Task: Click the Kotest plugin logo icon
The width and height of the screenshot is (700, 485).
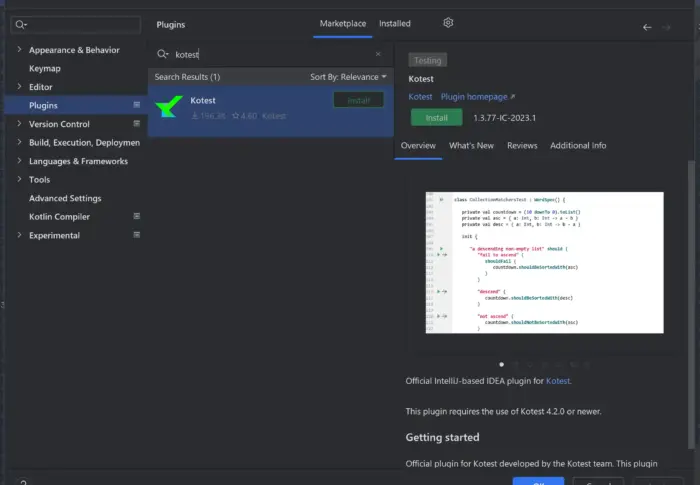Action: 169,107
